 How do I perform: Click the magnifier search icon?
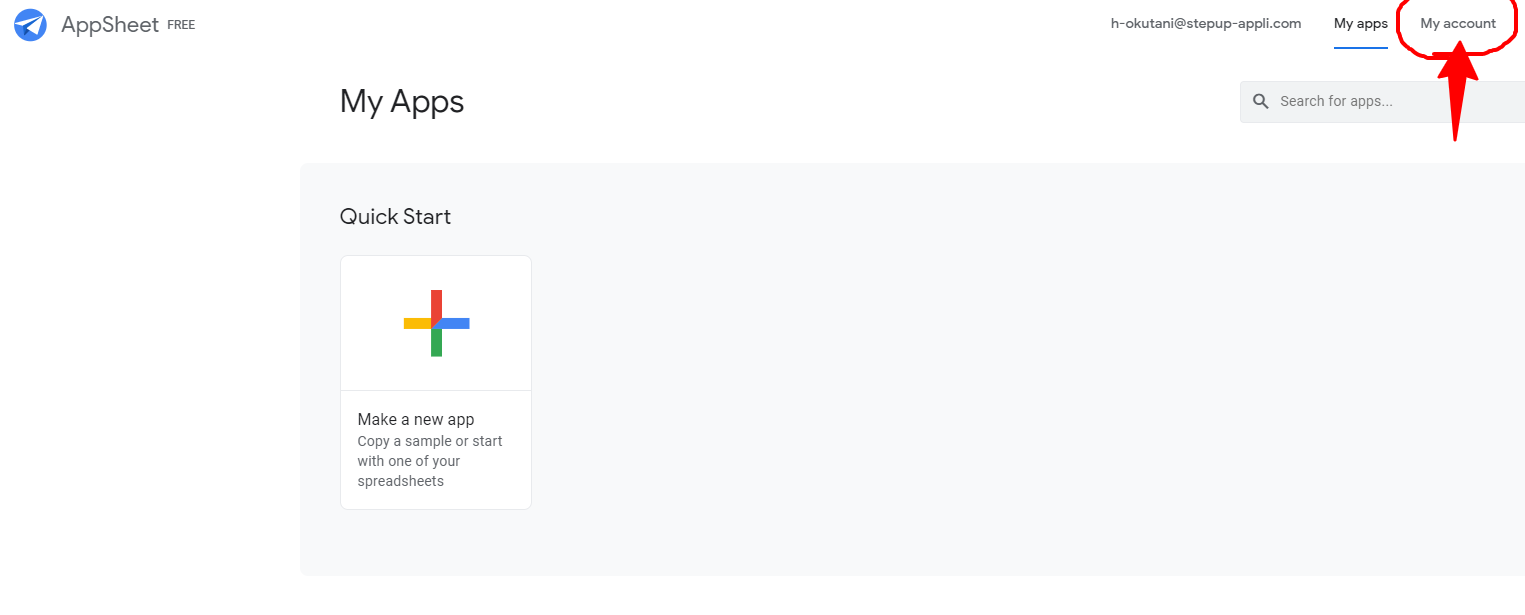(x=1261, y=101)
